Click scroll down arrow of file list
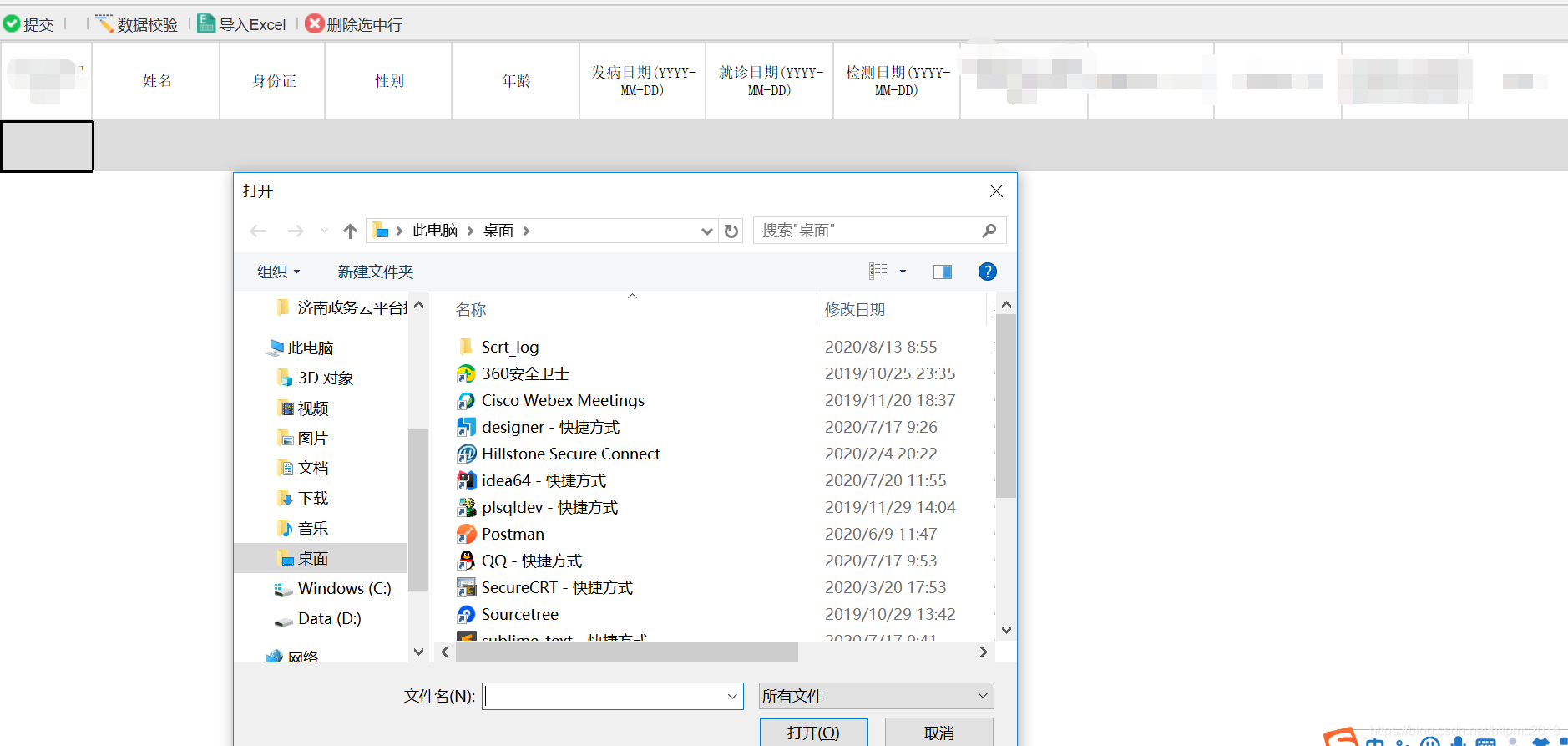 tap(1006, 630)
